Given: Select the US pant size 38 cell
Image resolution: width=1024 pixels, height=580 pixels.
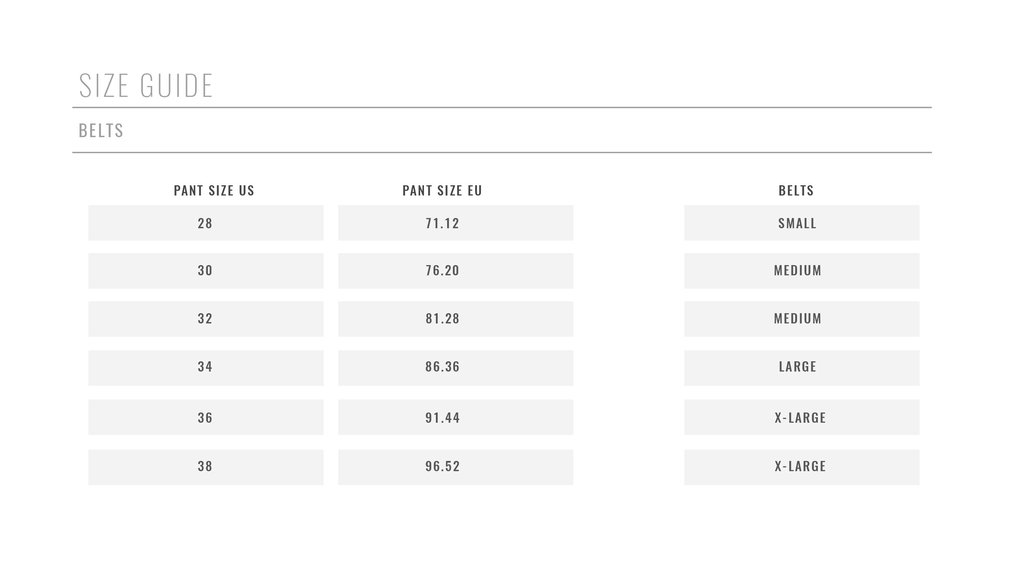Looking at the screenshot, I should (x=206, y=467).
